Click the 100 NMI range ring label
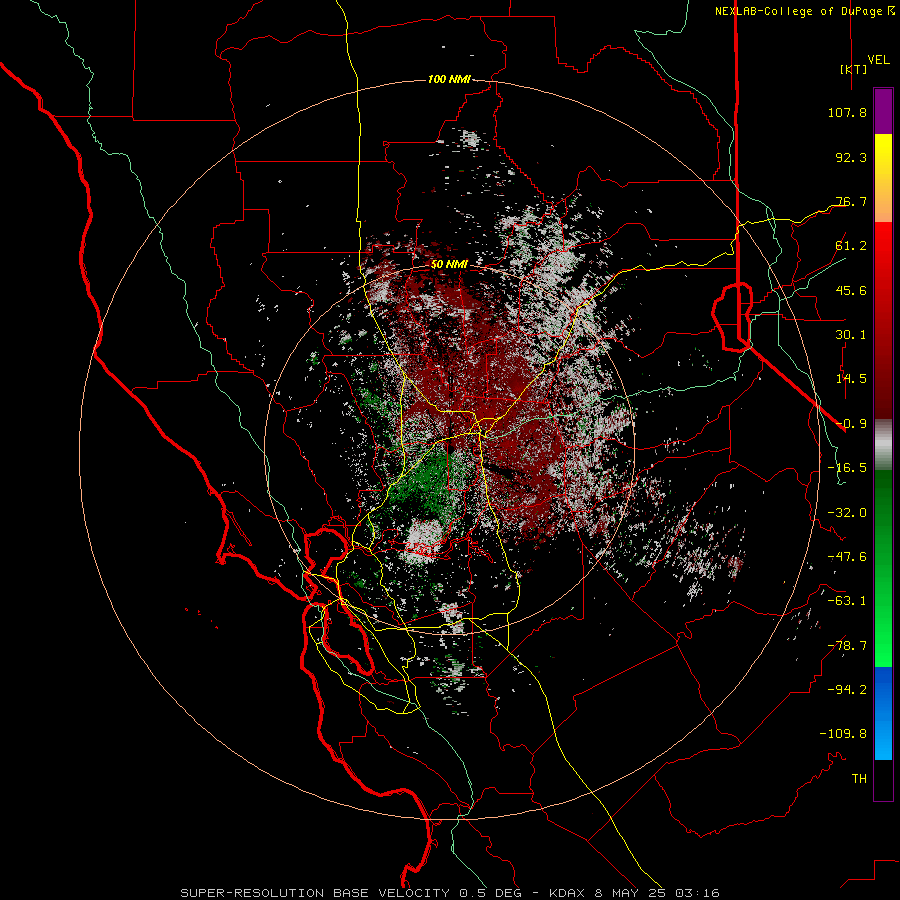The image size is (900, 900). click(x=449, y=79)
